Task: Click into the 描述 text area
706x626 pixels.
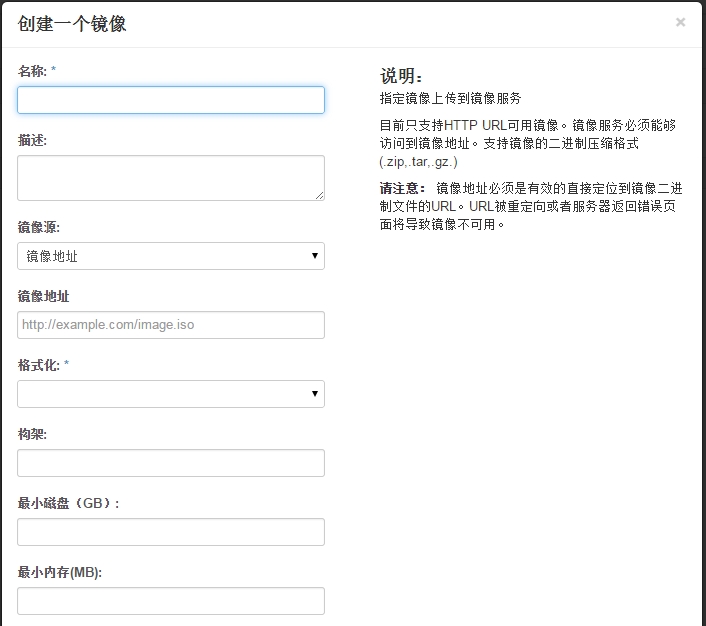Action: (171, 178)
